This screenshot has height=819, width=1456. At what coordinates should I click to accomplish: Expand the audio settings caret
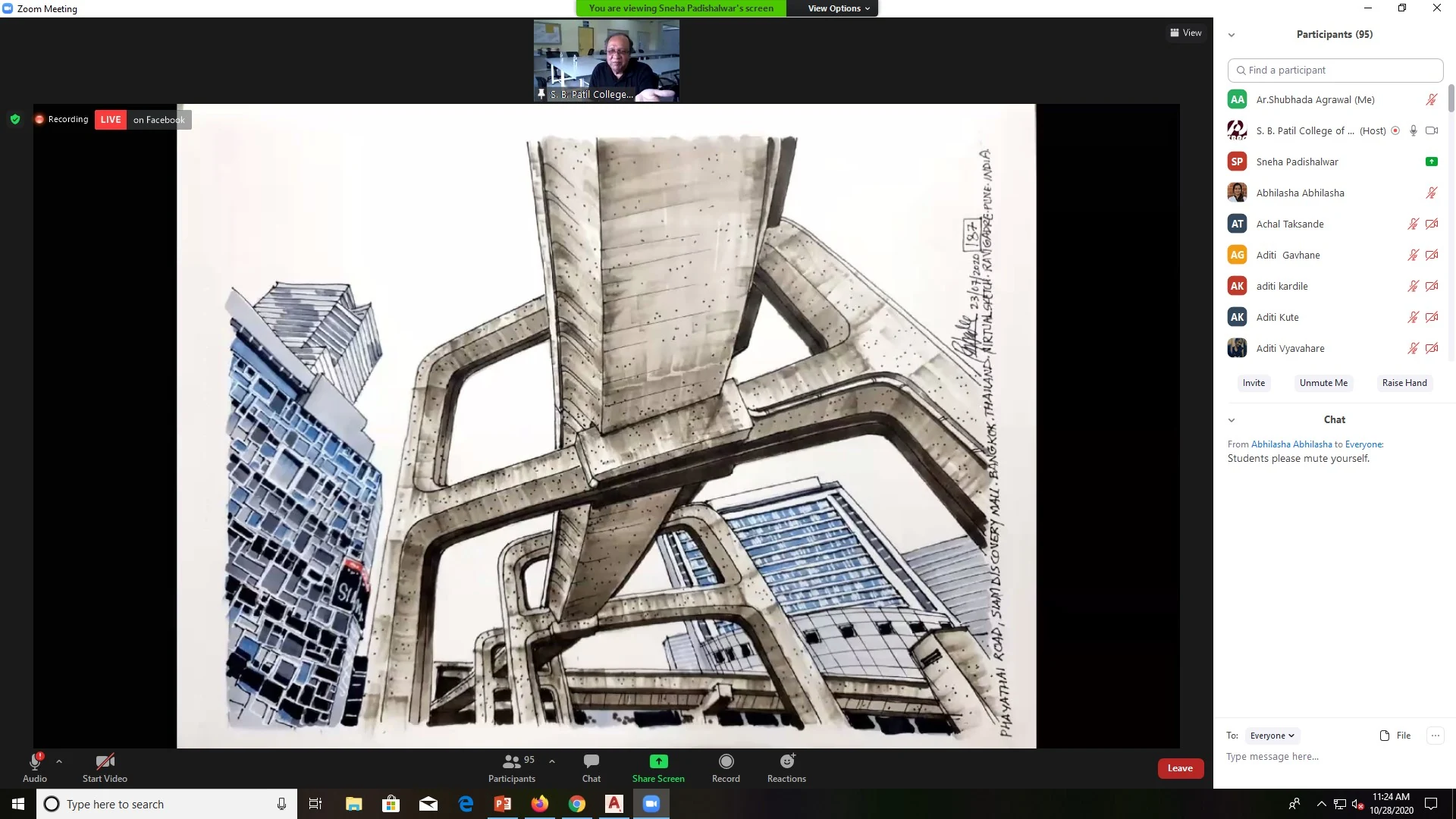[x=59, y=761]
